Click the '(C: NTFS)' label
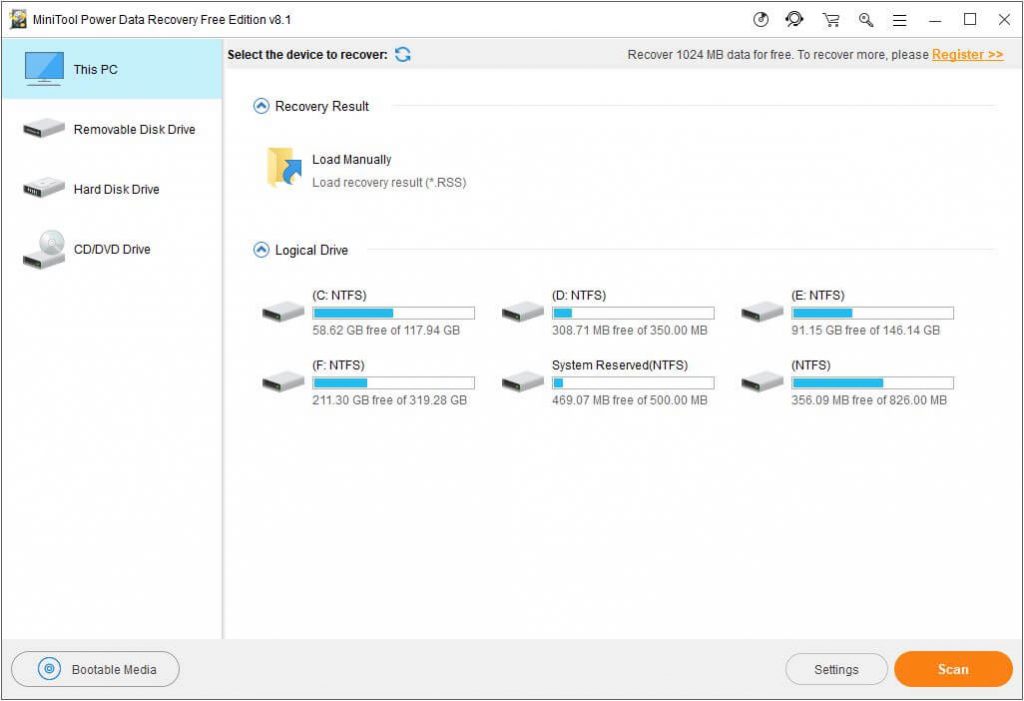1024x701 pixels. [x=339, y=295]
